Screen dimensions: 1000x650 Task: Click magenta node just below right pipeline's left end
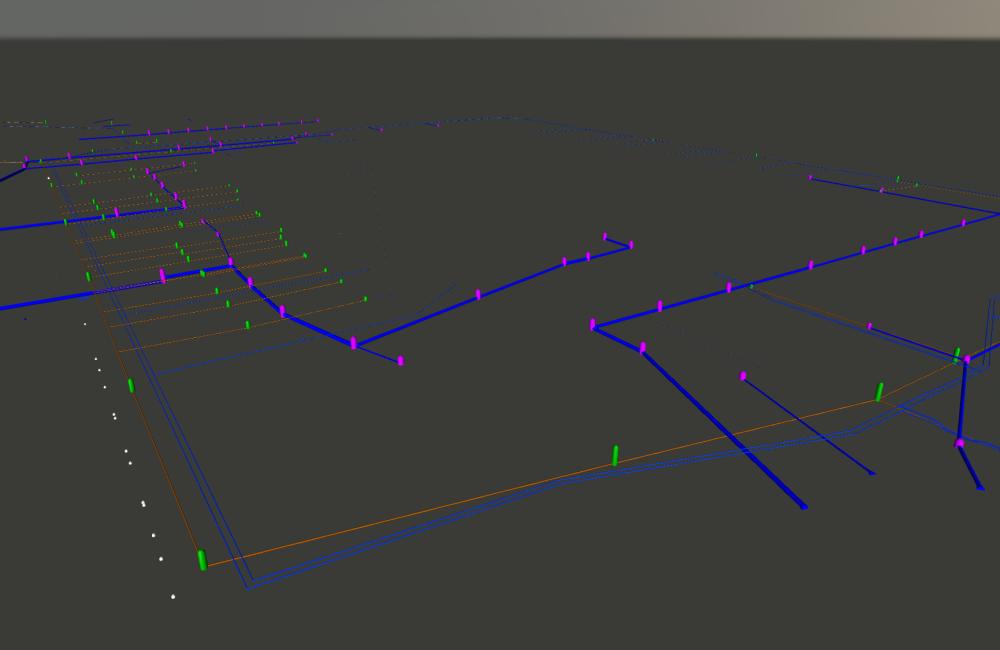[x=642, y=348]
